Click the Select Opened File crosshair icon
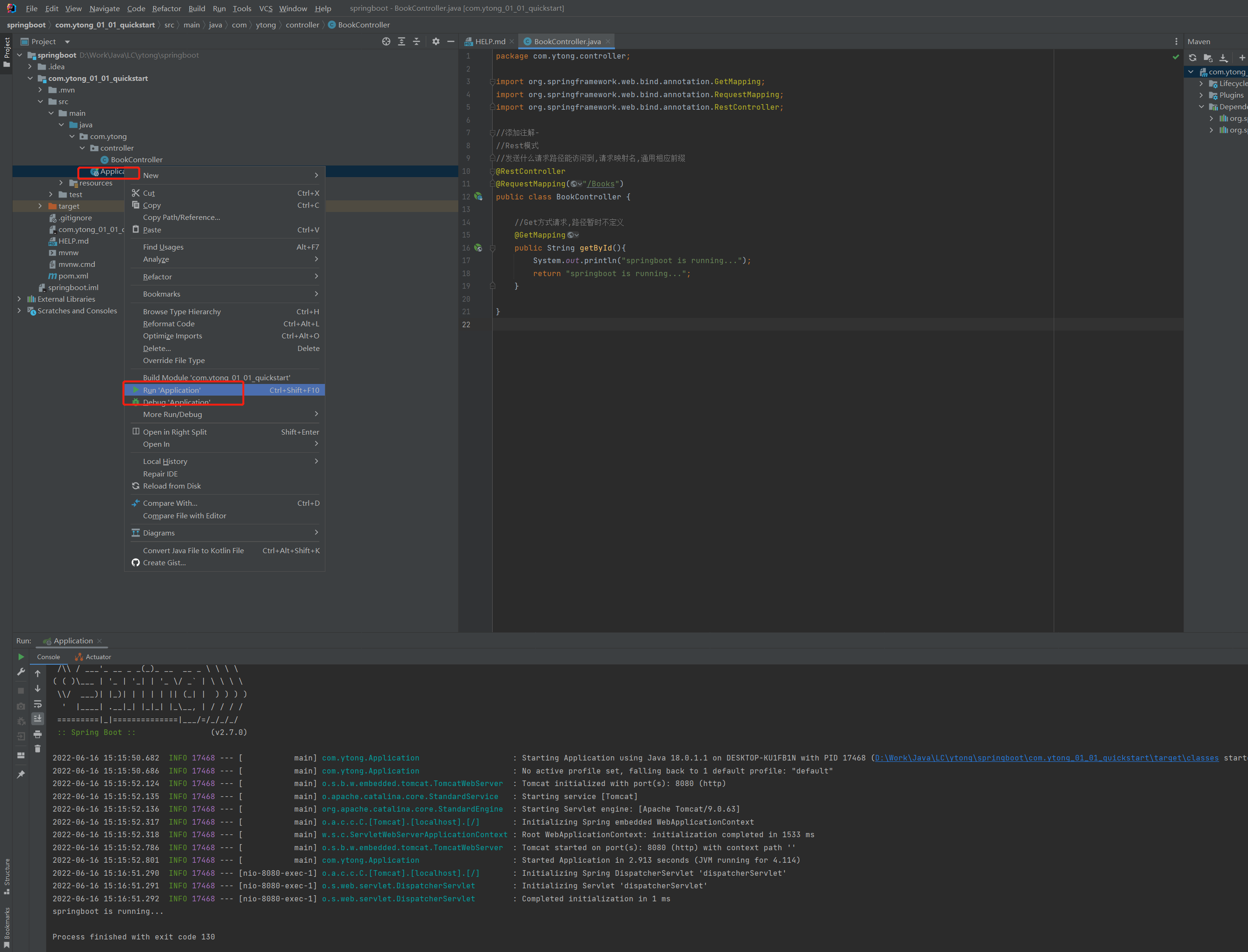 (x=386, y=41)
